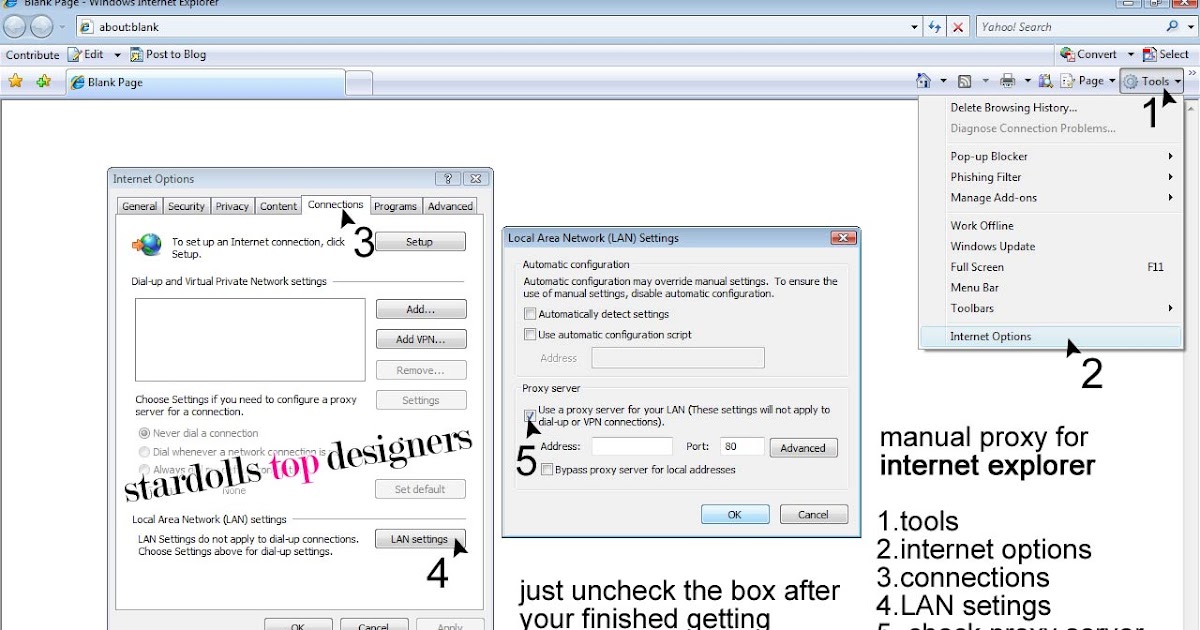Click the Add VPN... button
Screen dimensions: 1200x630
click(x=421, y=340)
